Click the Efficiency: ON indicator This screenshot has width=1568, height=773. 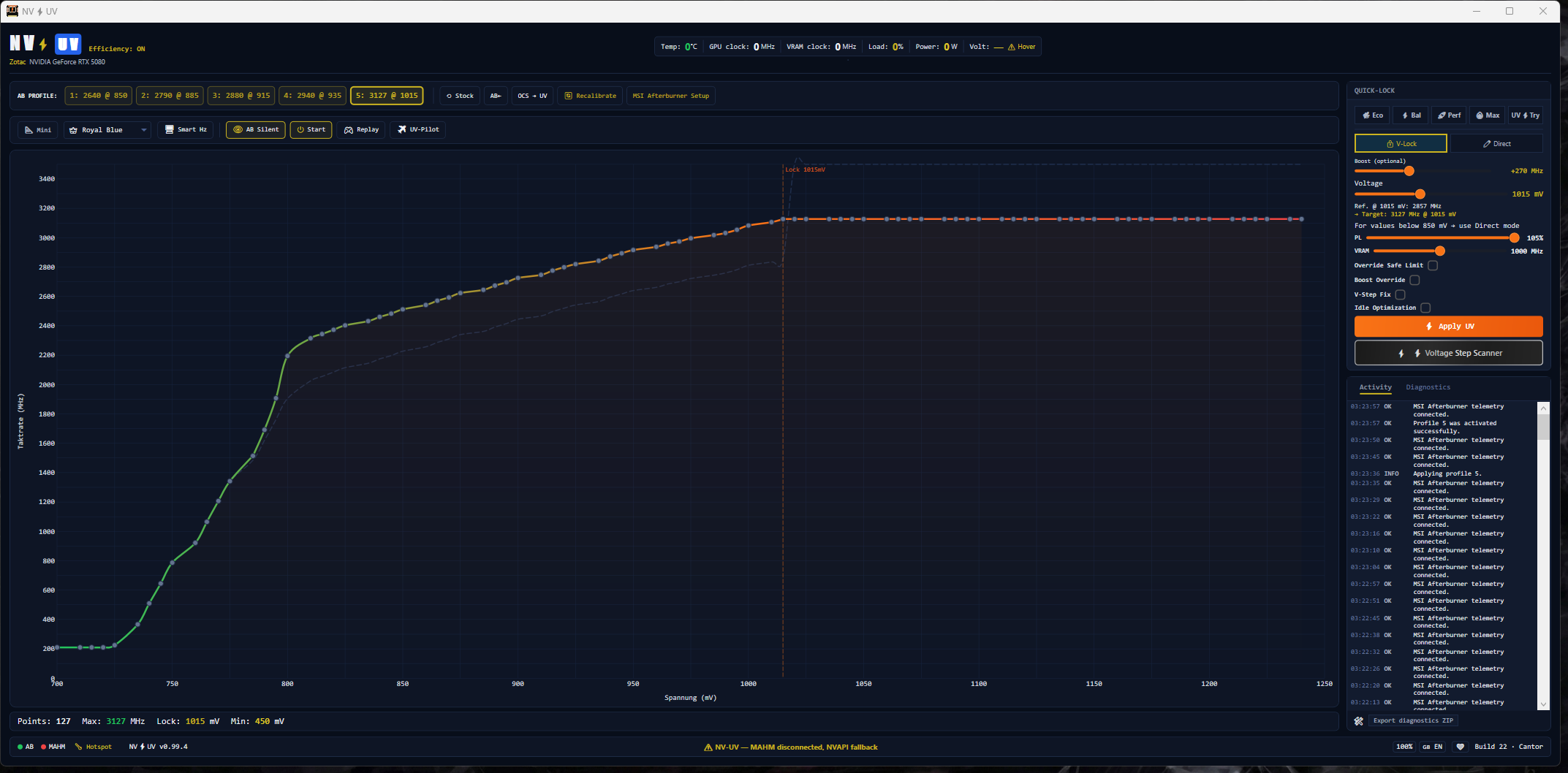point(117,49)
